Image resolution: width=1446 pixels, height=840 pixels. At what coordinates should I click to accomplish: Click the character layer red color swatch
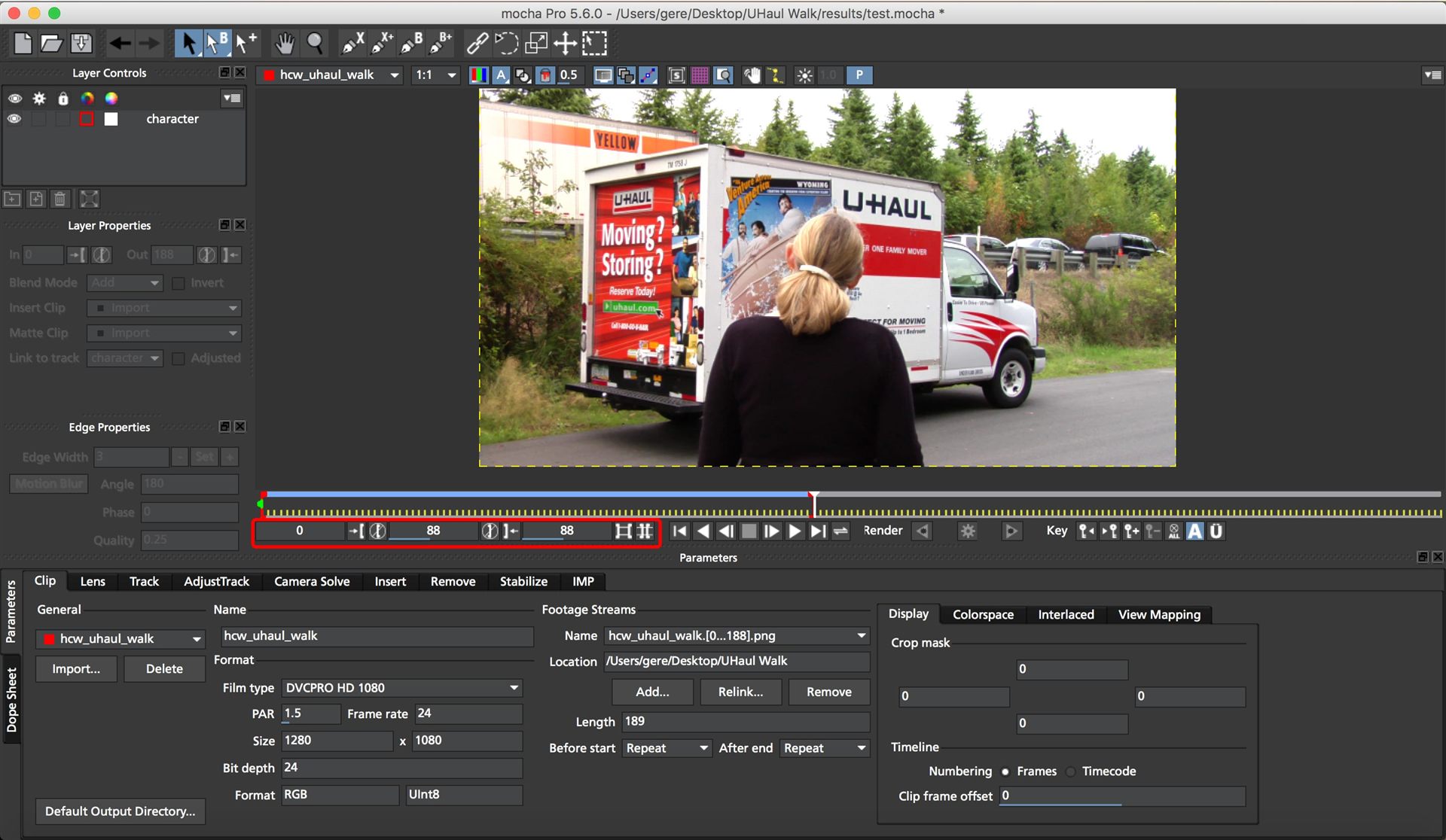tap(87, 119)
